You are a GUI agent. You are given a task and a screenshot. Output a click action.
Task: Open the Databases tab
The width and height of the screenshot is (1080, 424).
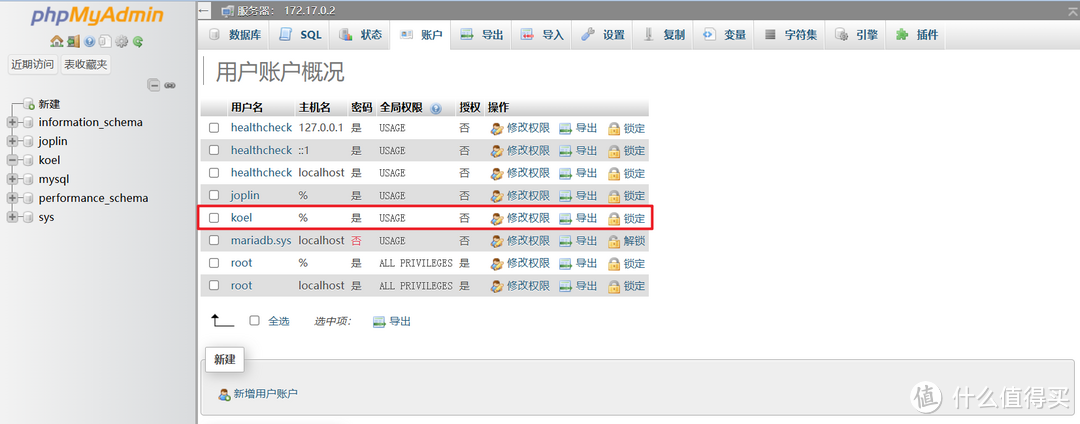coord(234,35)
